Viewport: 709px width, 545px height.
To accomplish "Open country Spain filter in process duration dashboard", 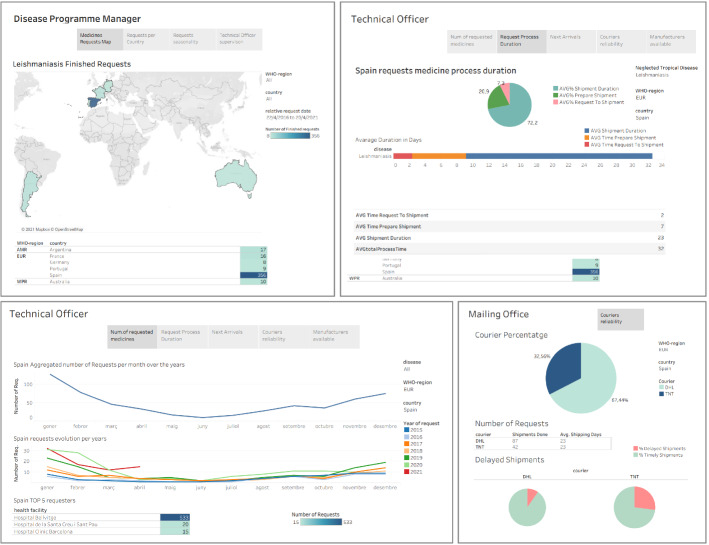I will (x=644, y=114).
